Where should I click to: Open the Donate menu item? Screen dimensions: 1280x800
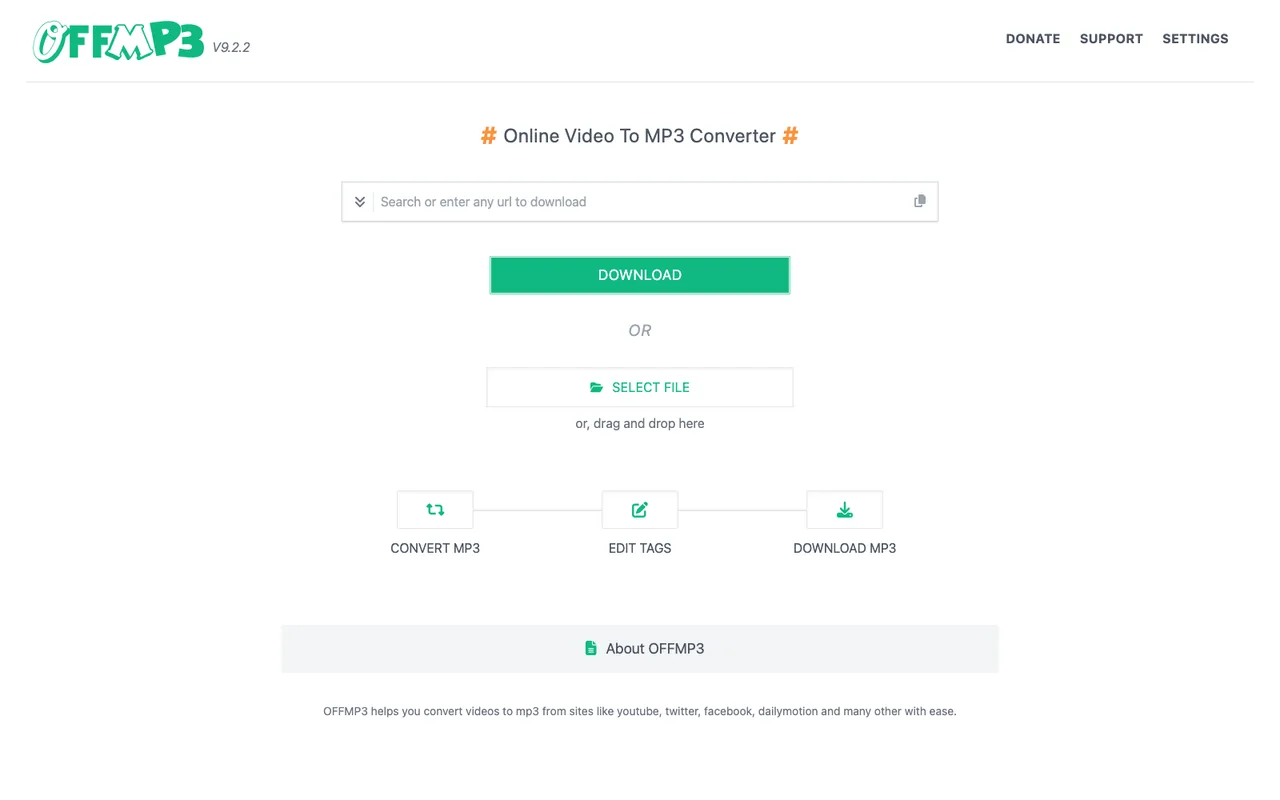coord(1033,39)
